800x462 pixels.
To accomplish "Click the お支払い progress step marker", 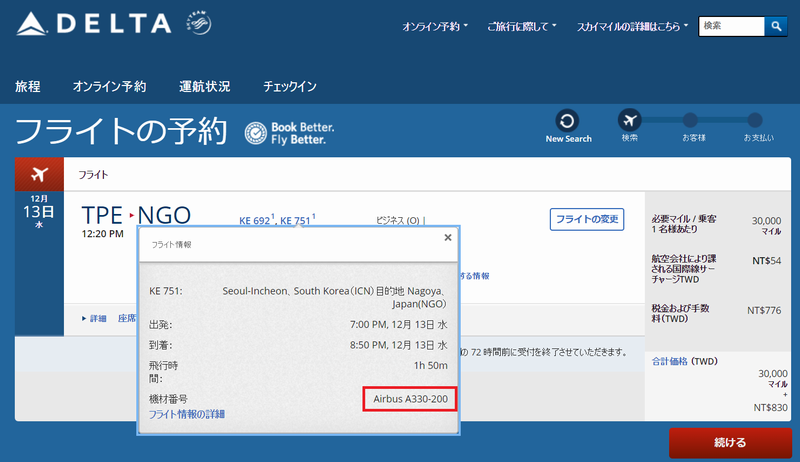I will click(x=755, y=120).
